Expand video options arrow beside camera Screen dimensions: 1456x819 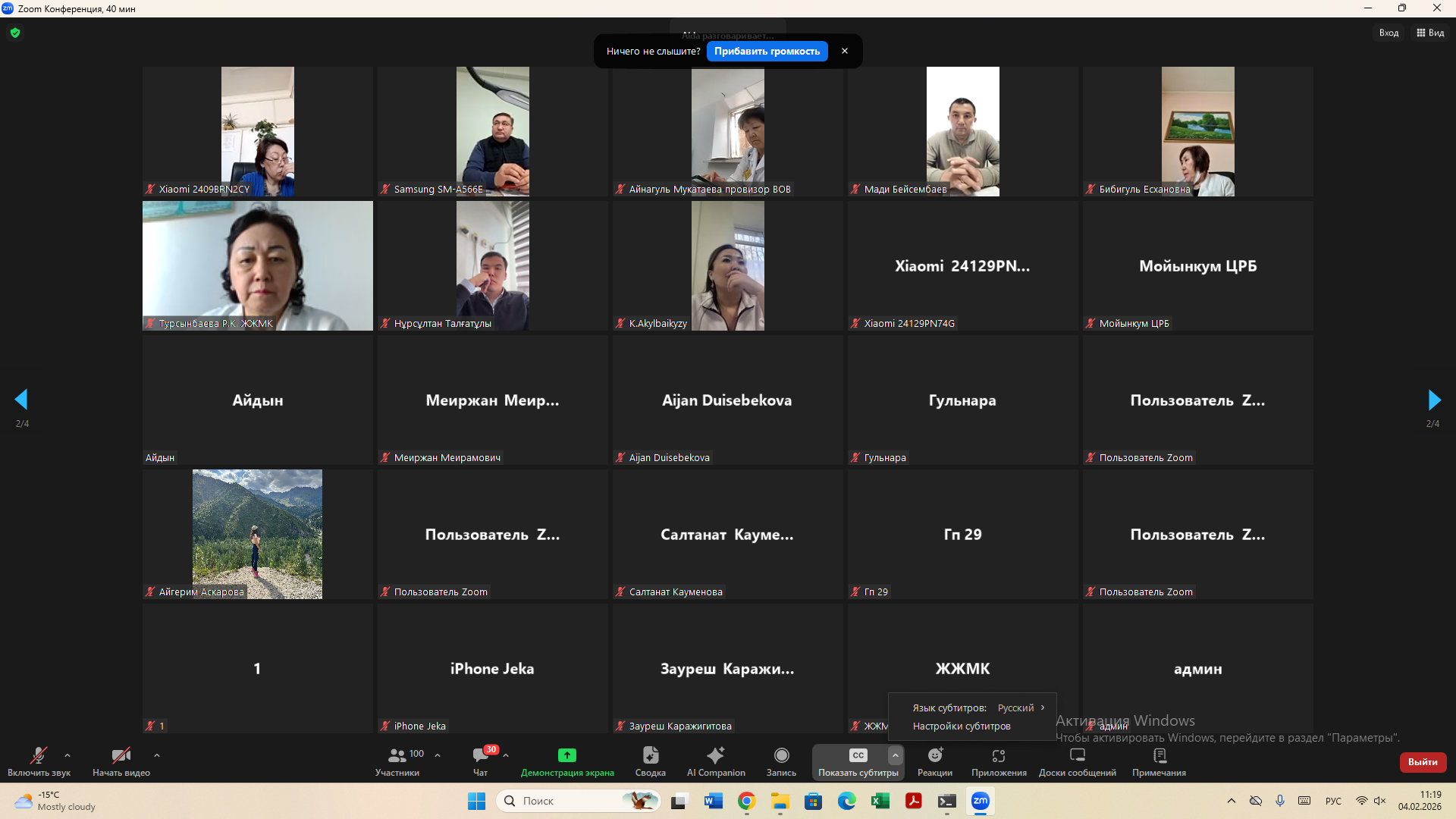pos(157,755)
